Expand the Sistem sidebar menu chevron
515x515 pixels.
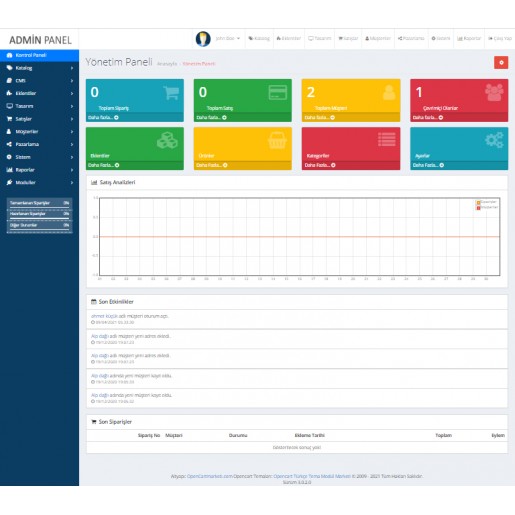click(x=72, y=157)
